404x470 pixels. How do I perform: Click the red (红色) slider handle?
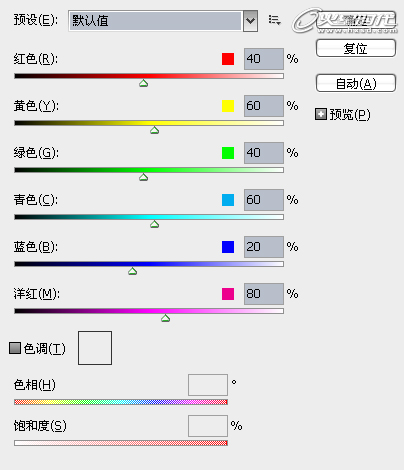click(x=144, y=83)
